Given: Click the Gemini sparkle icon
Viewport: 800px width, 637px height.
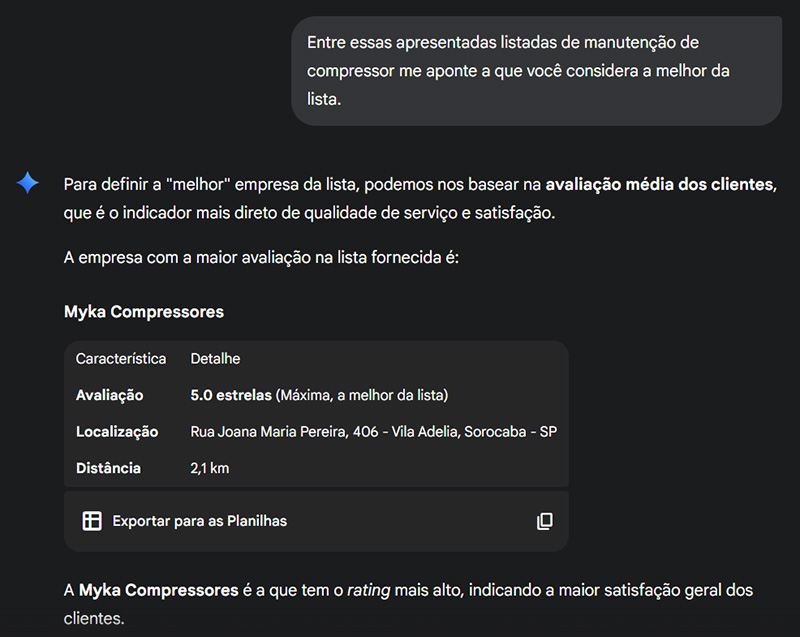Looking at the screenshot, I should [28, 182].
